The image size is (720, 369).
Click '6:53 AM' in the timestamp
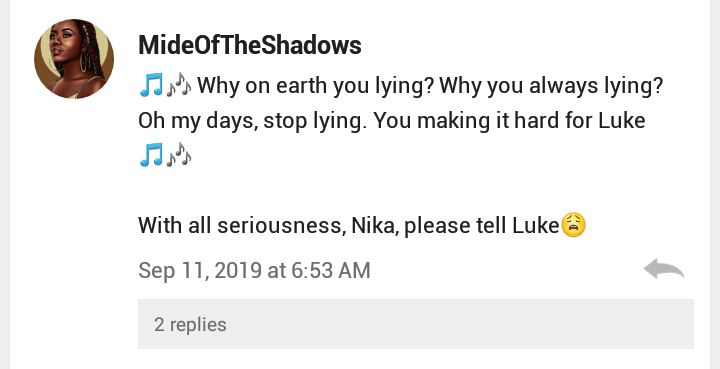tap(331, 270)
